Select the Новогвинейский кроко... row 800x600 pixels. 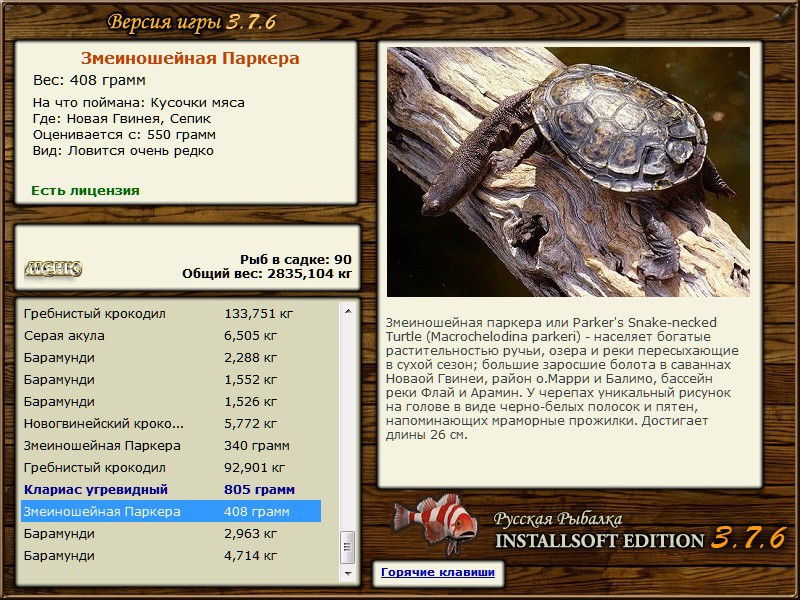pos(171,423)
